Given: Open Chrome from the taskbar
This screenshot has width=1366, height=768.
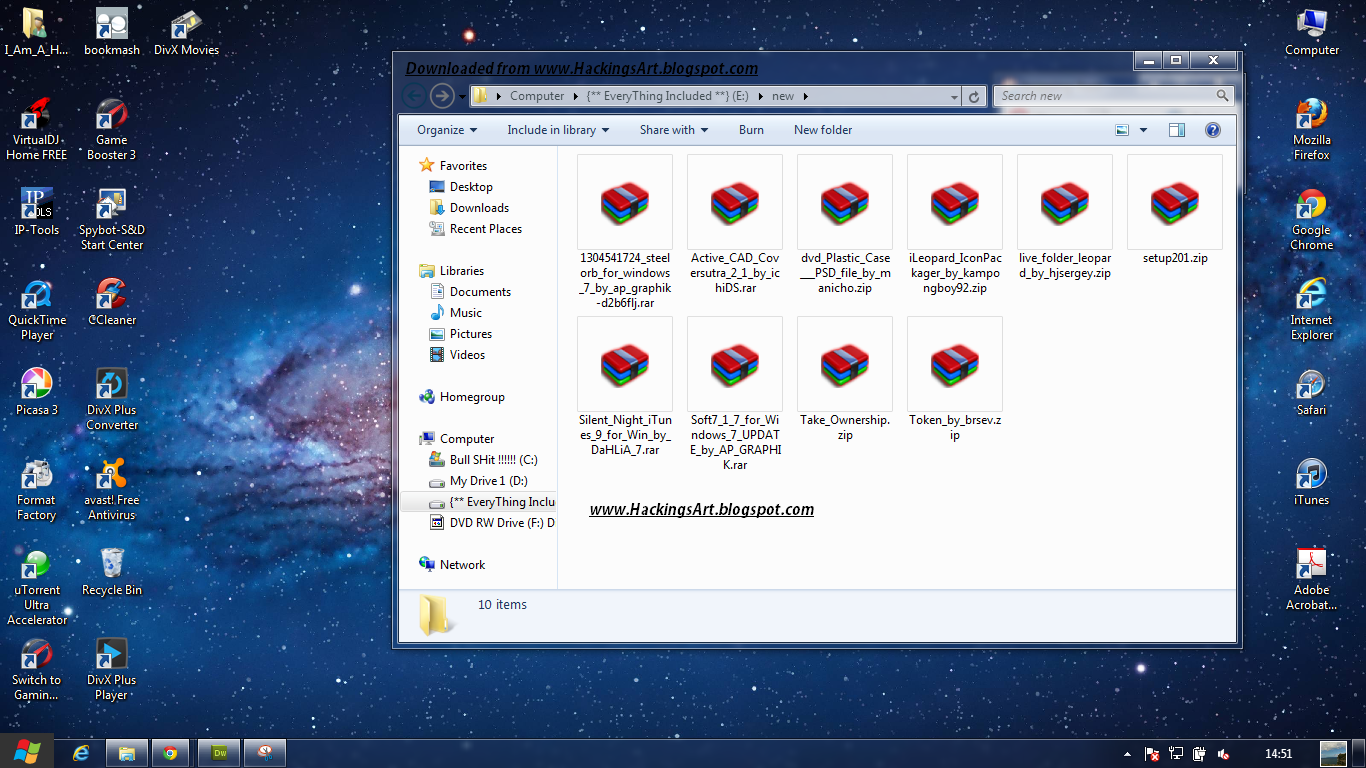Looking at the screenshot, I should (x=171, y=753).
